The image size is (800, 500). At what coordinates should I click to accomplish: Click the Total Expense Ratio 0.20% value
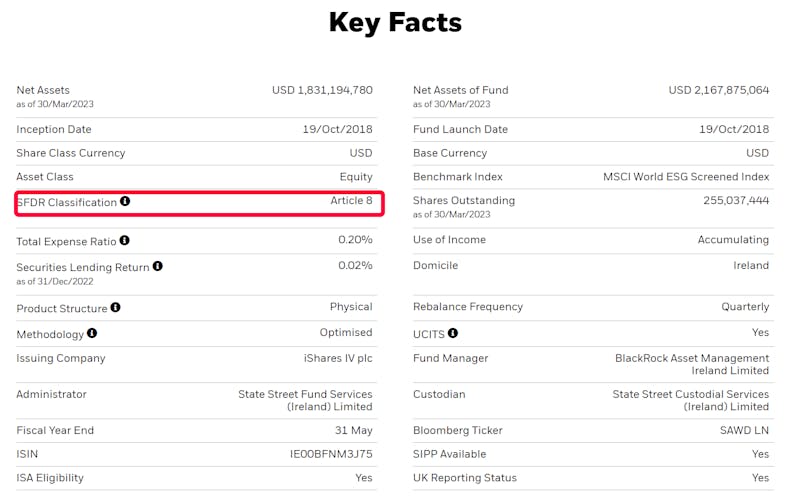pyautogui.click(x=355, y=240)
